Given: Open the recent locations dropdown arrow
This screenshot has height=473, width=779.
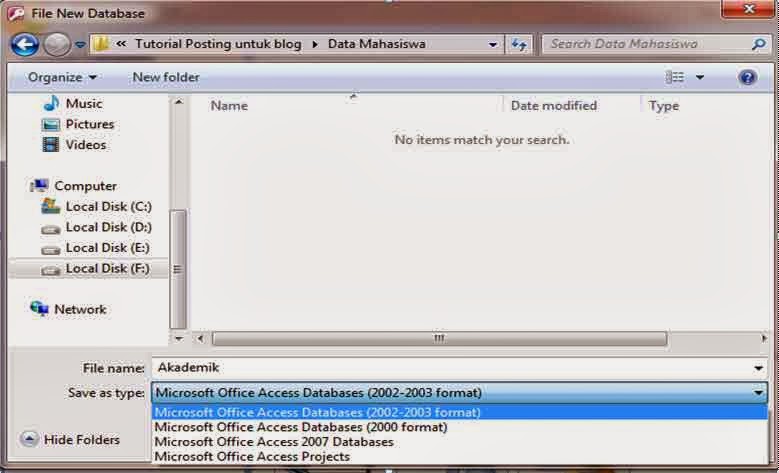Looking at the screenshot, I should coord(80,45).
